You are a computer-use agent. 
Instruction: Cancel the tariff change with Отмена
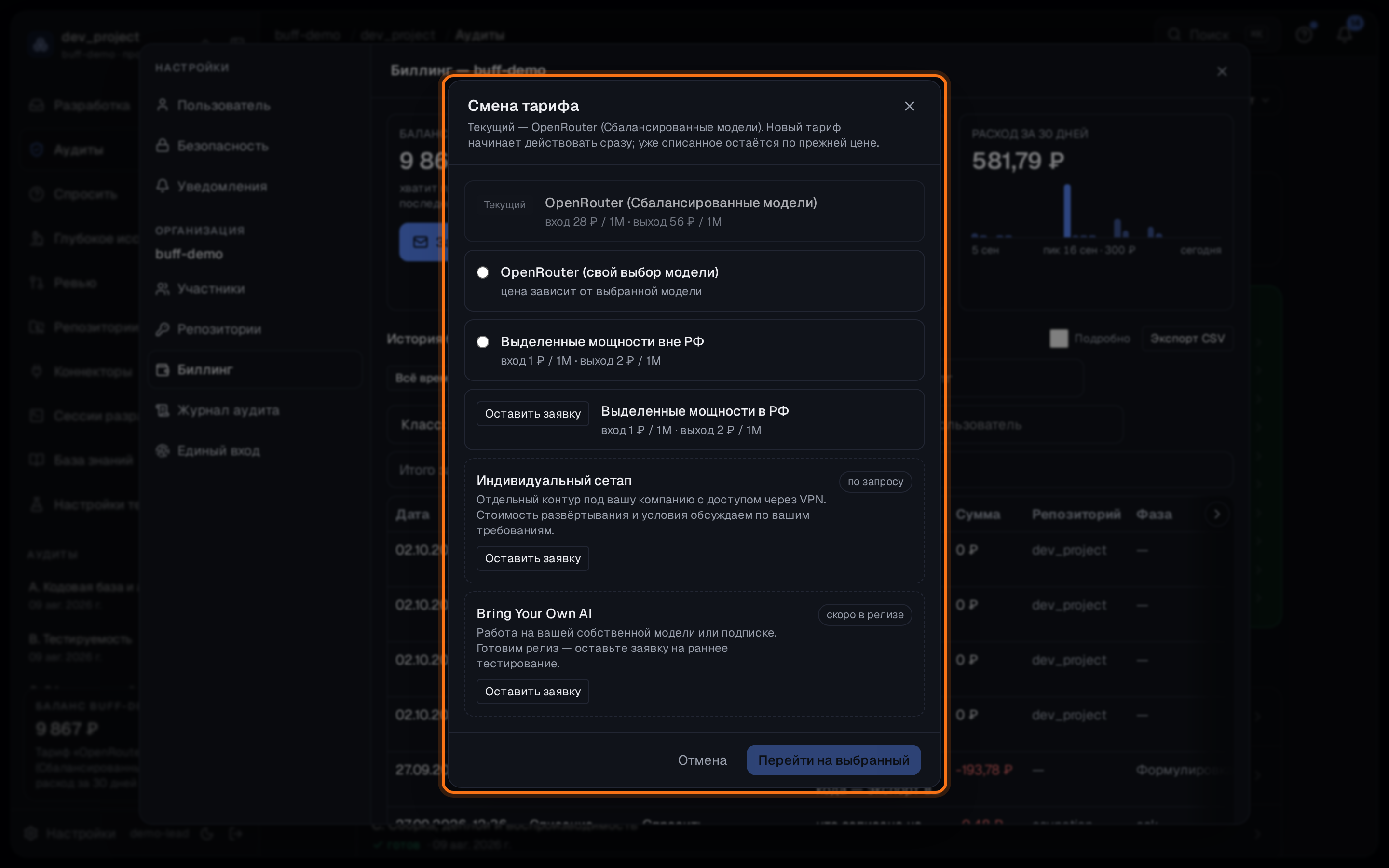click(702, 760)
